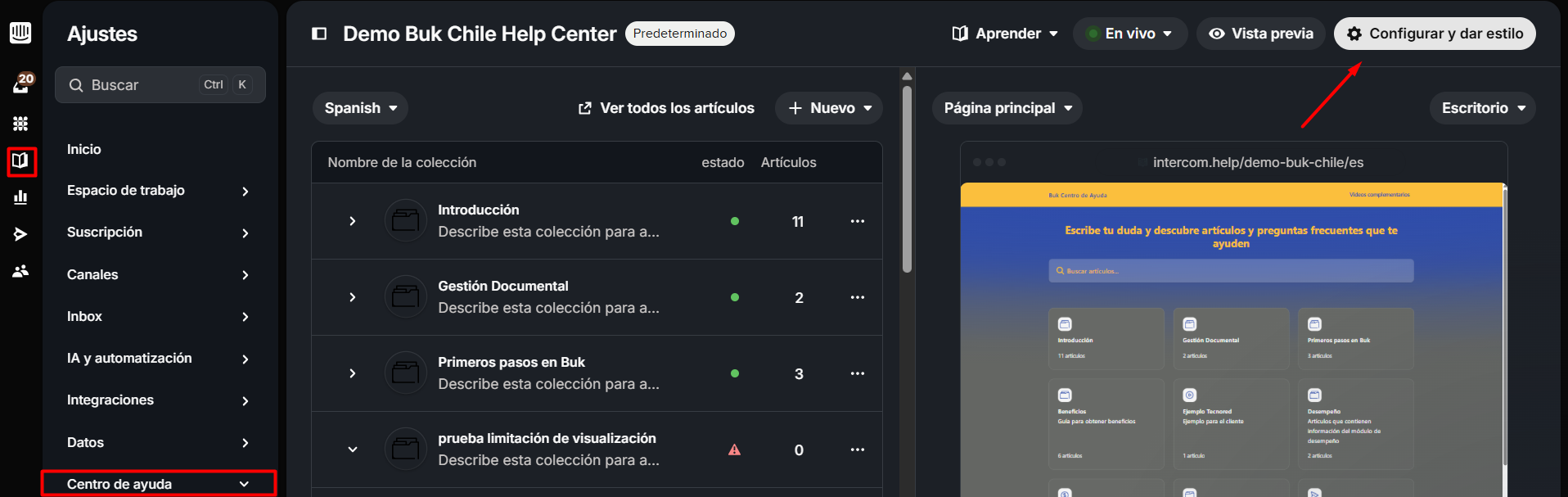This screenshot has height=497, width=1568.
Task: Click Beneficios card in preview
Action: 1106,424
